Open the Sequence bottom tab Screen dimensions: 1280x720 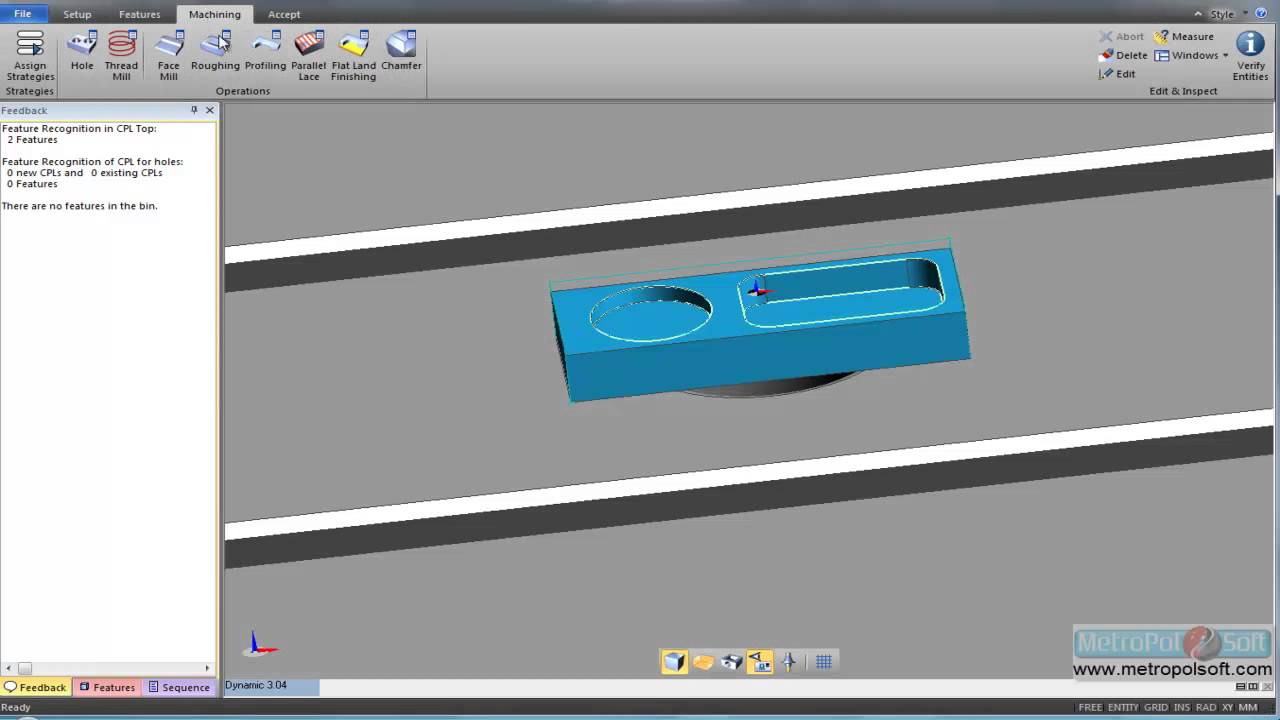click(179, 687)
